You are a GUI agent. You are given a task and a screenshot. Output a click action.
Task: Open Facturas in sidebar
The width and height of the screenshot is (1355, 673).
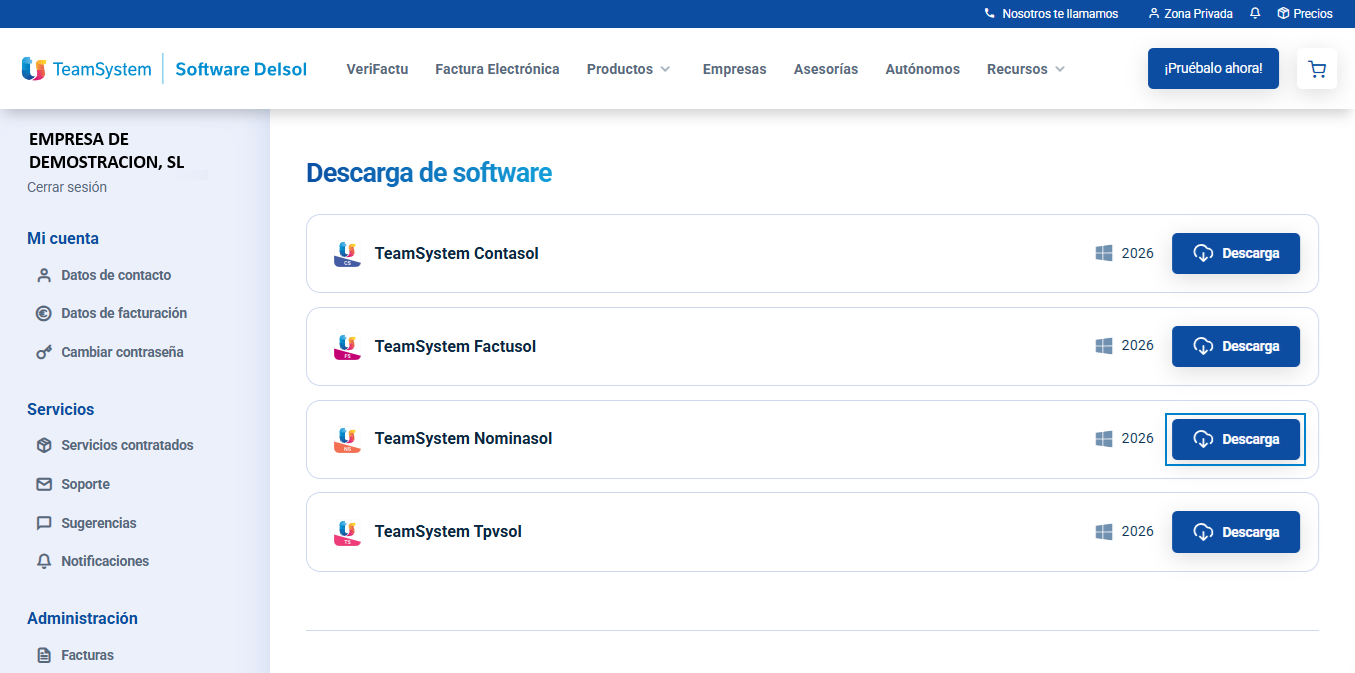(x=87, y=656)
